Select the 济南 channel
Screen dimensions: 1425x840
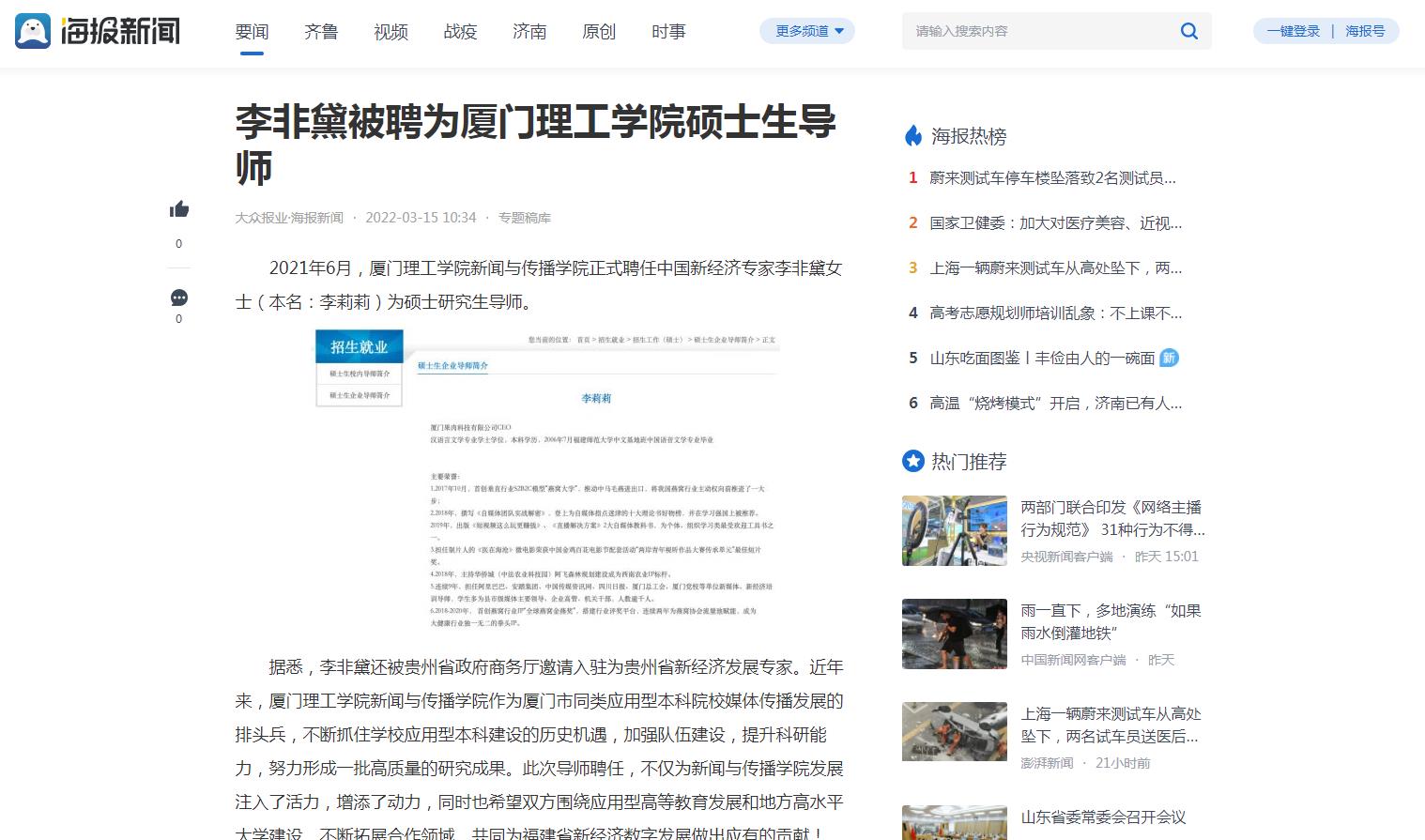tap(529, 32)
